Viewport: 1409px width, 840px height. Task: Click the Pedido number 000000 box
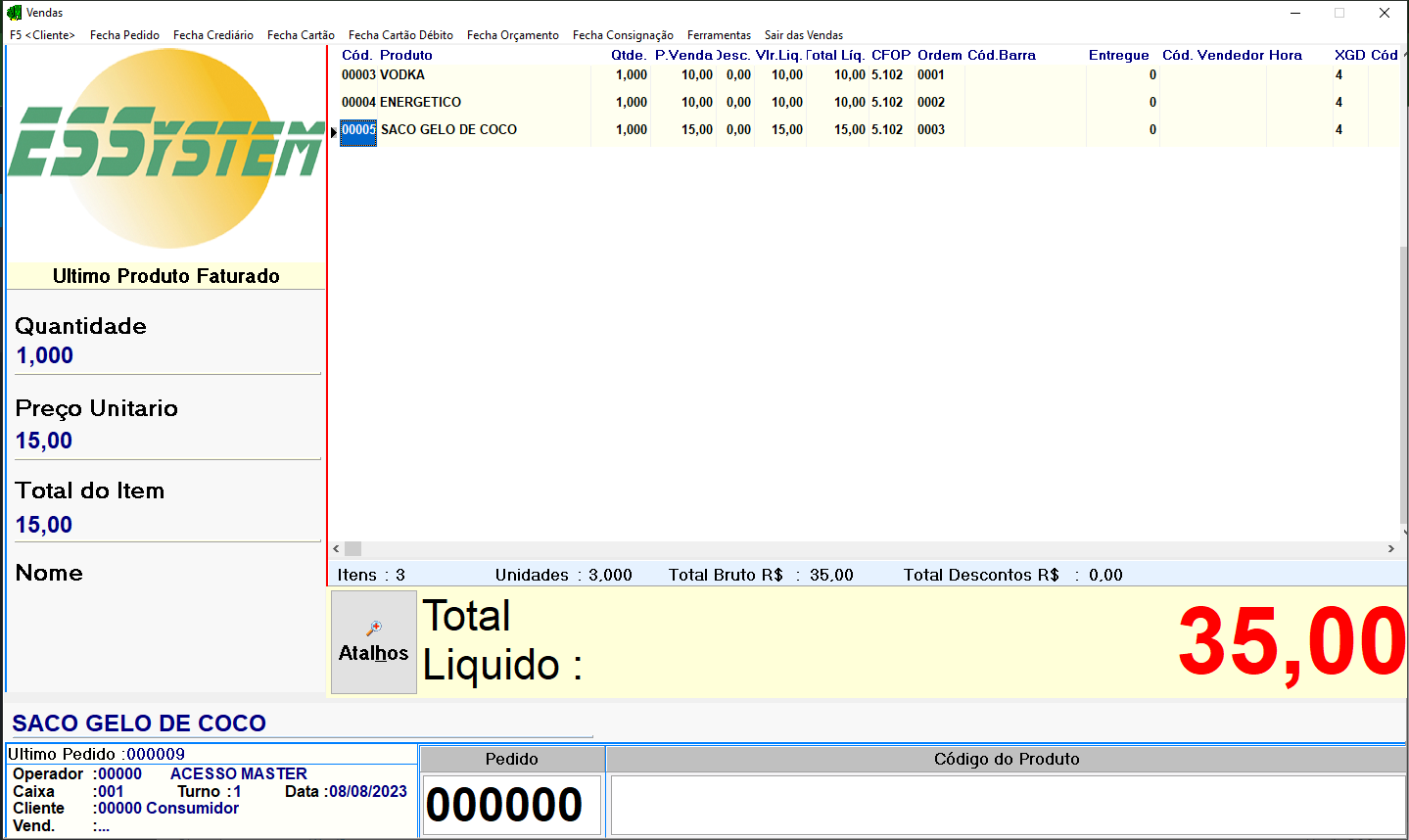511,805
